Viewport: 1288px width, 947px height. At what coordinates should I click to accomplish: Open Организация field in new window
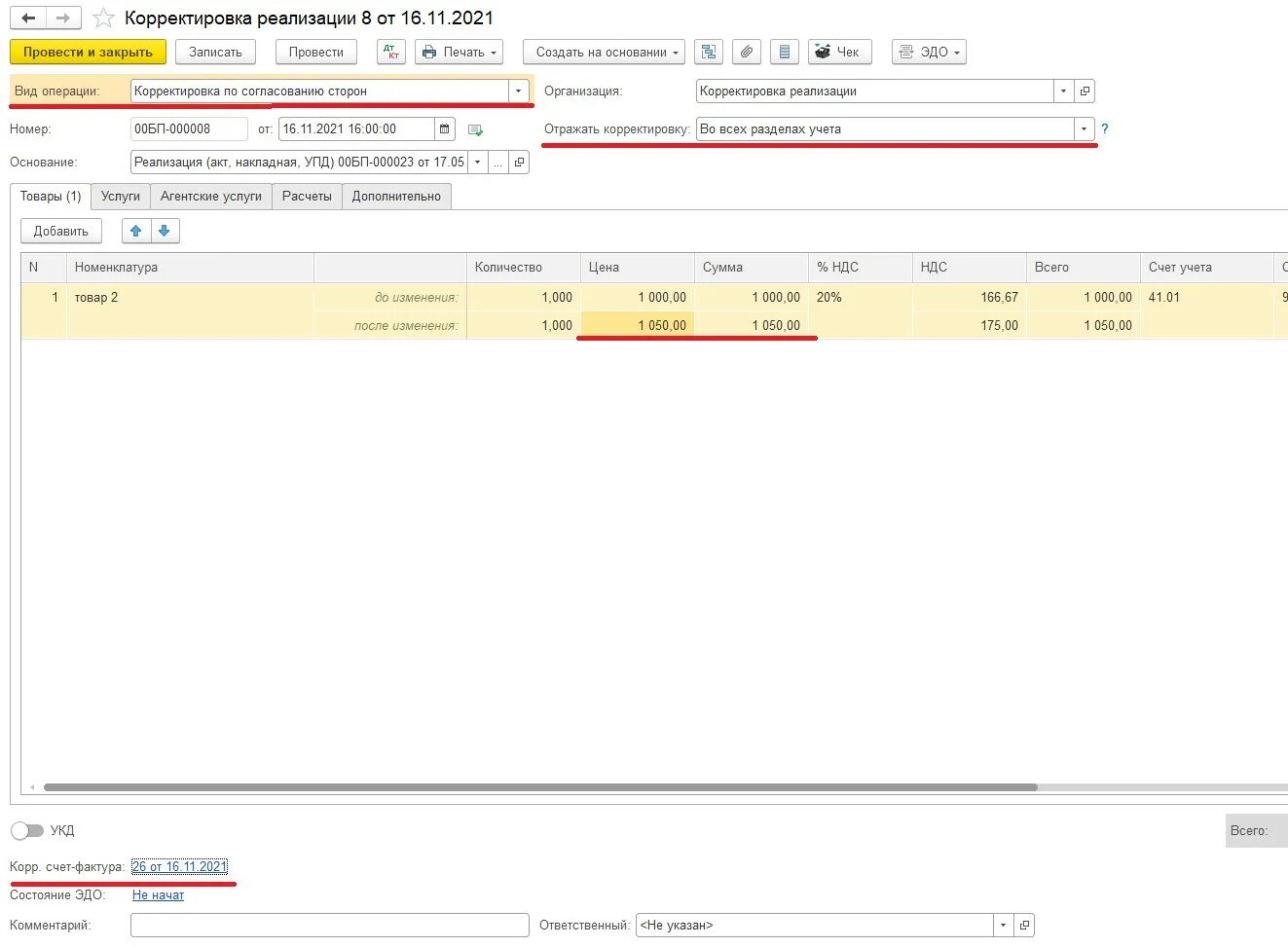[1085, 91]
